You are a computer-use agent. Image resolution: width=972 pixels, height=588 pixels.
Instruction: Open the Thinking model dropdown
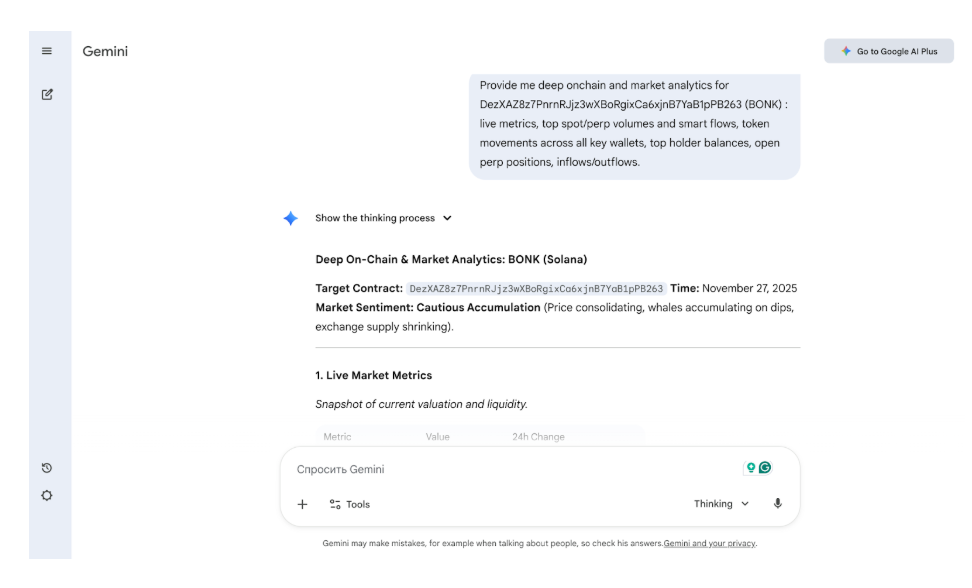(x=721, y=504)
